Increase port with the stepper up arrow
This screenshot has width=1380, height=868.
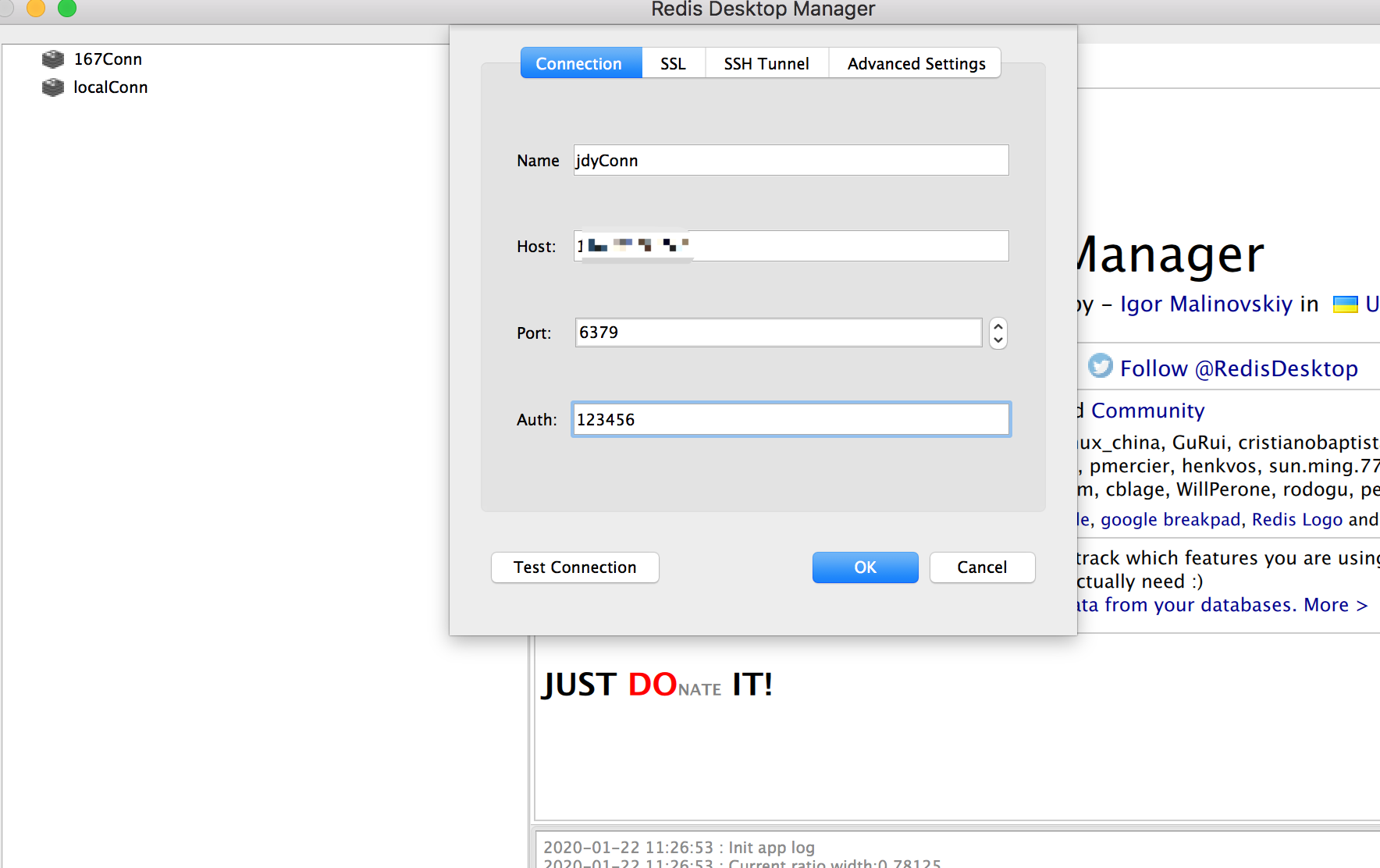click(998, 326)
